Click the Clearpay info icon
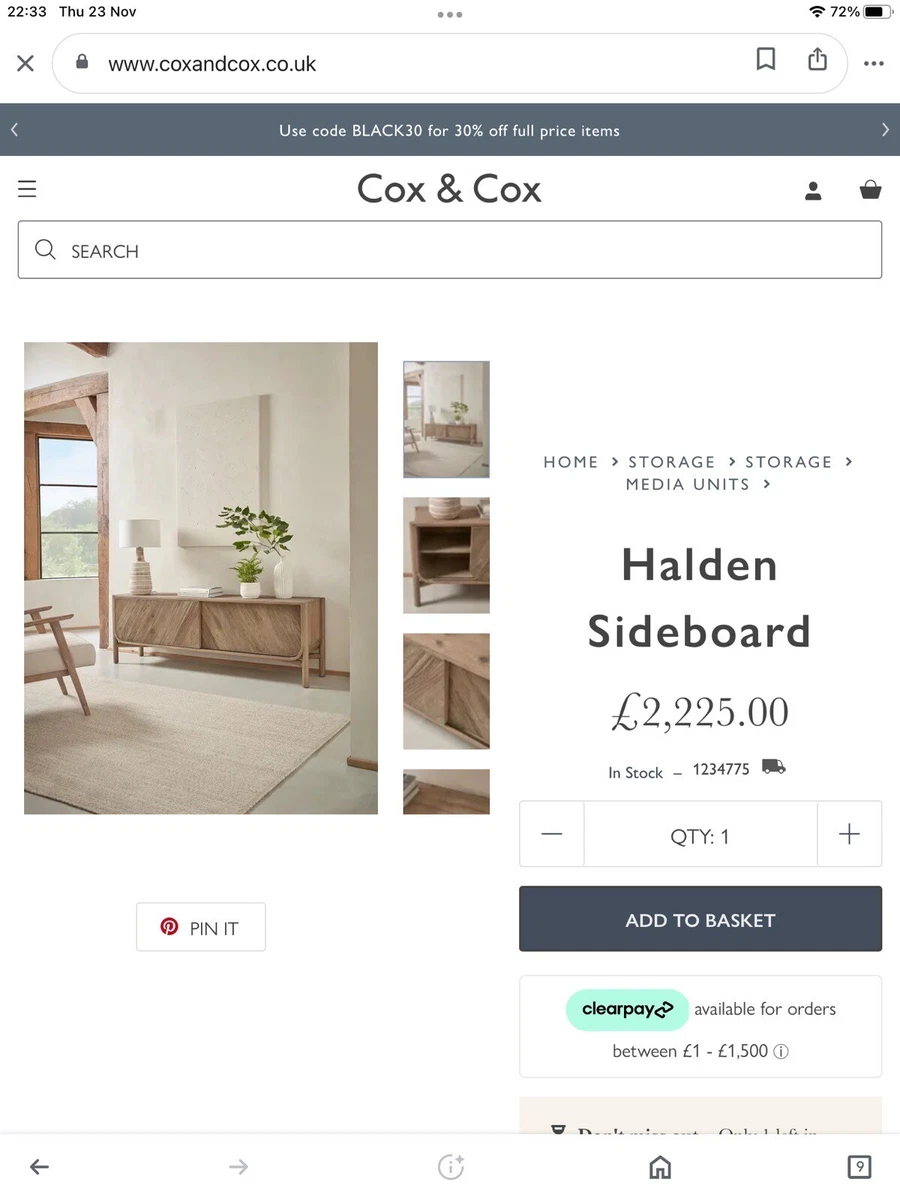Screen dimensions: 900x1200 (x=782, y=1052)
